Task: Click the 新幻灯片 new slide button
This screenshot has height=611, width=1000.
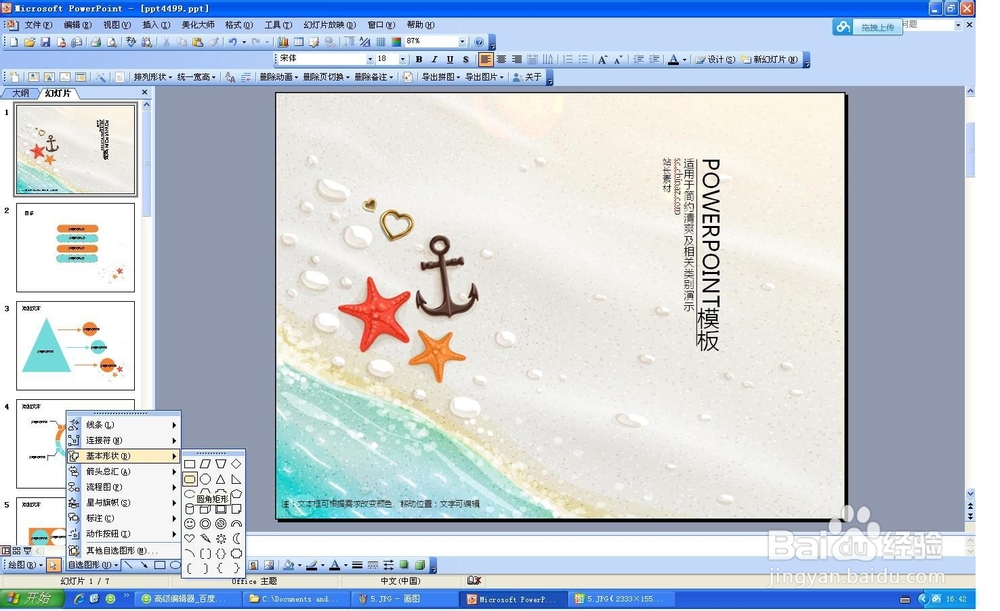Action: 769,59
